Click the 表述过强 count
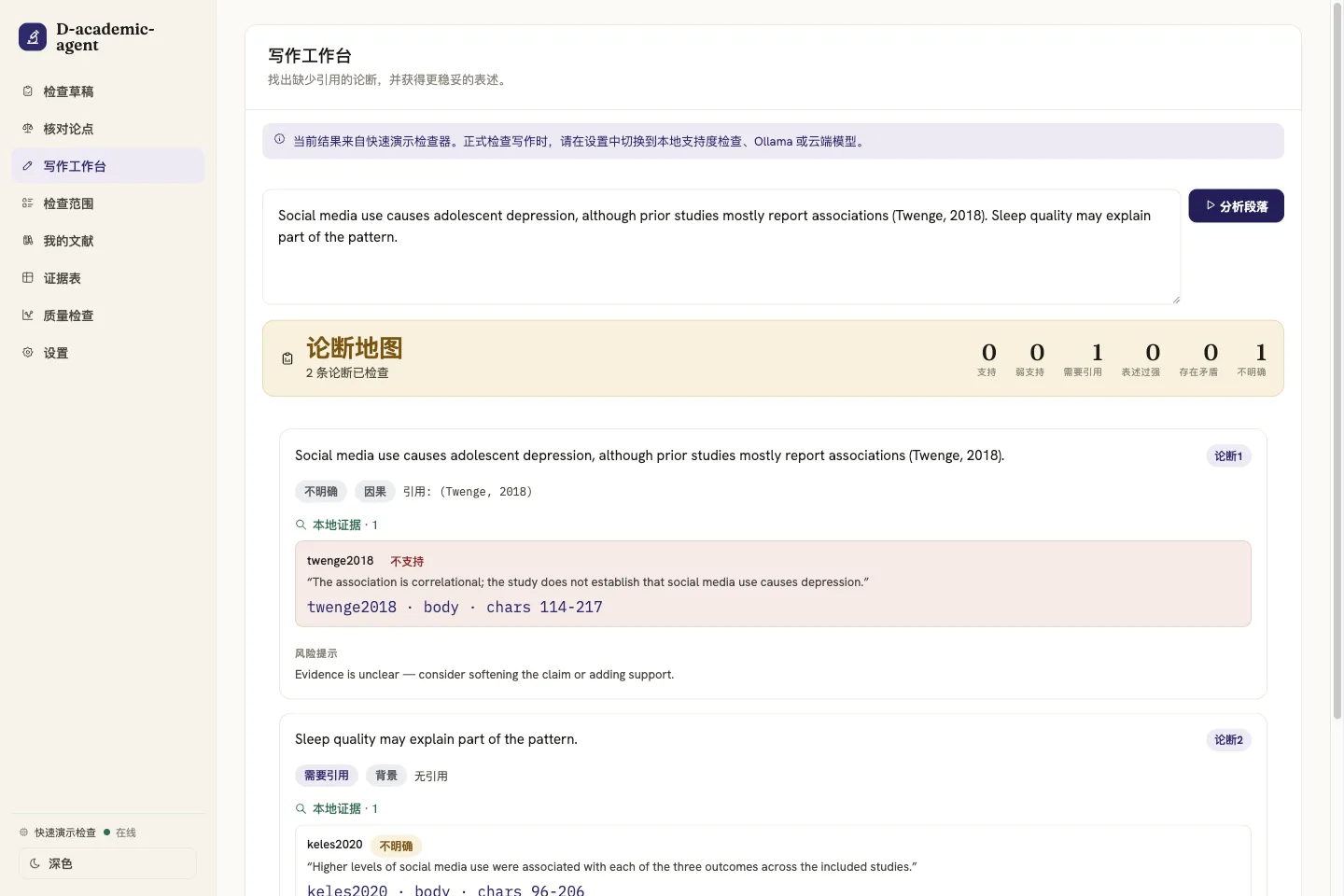Image resolution: width=1344 pixels, height=896 pixels. [x=1141, y=358]
